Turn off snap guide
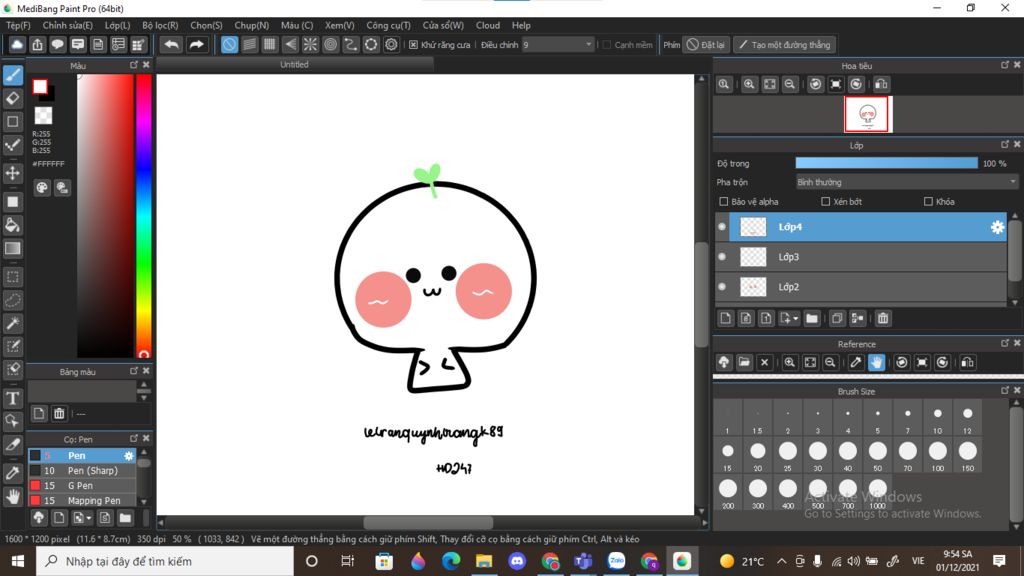 coord(229,44)
